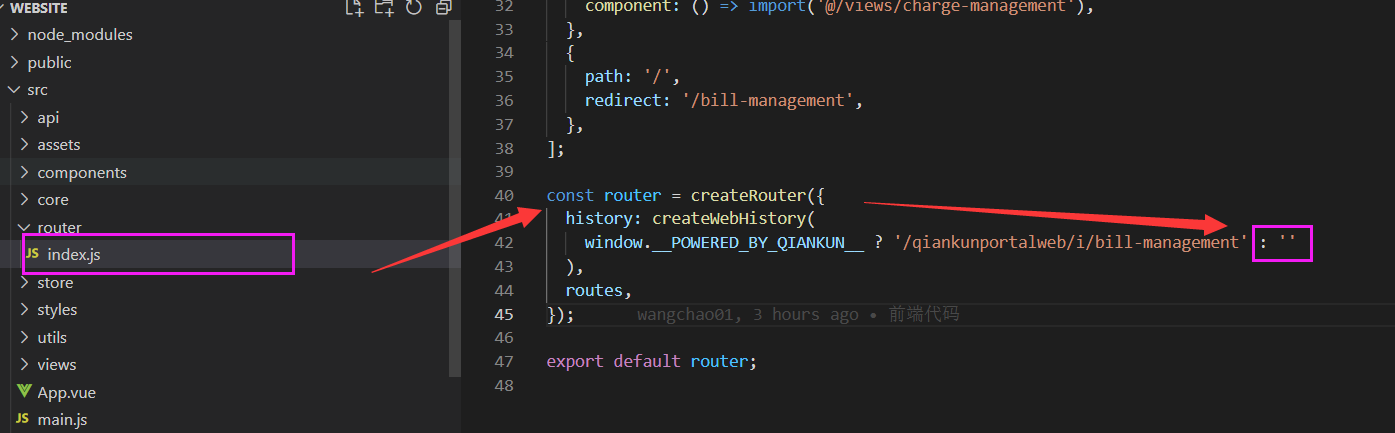Screen dimensions: 1395x433
Task: Select the node_modules folder label
Action: (x=80, y=35)
